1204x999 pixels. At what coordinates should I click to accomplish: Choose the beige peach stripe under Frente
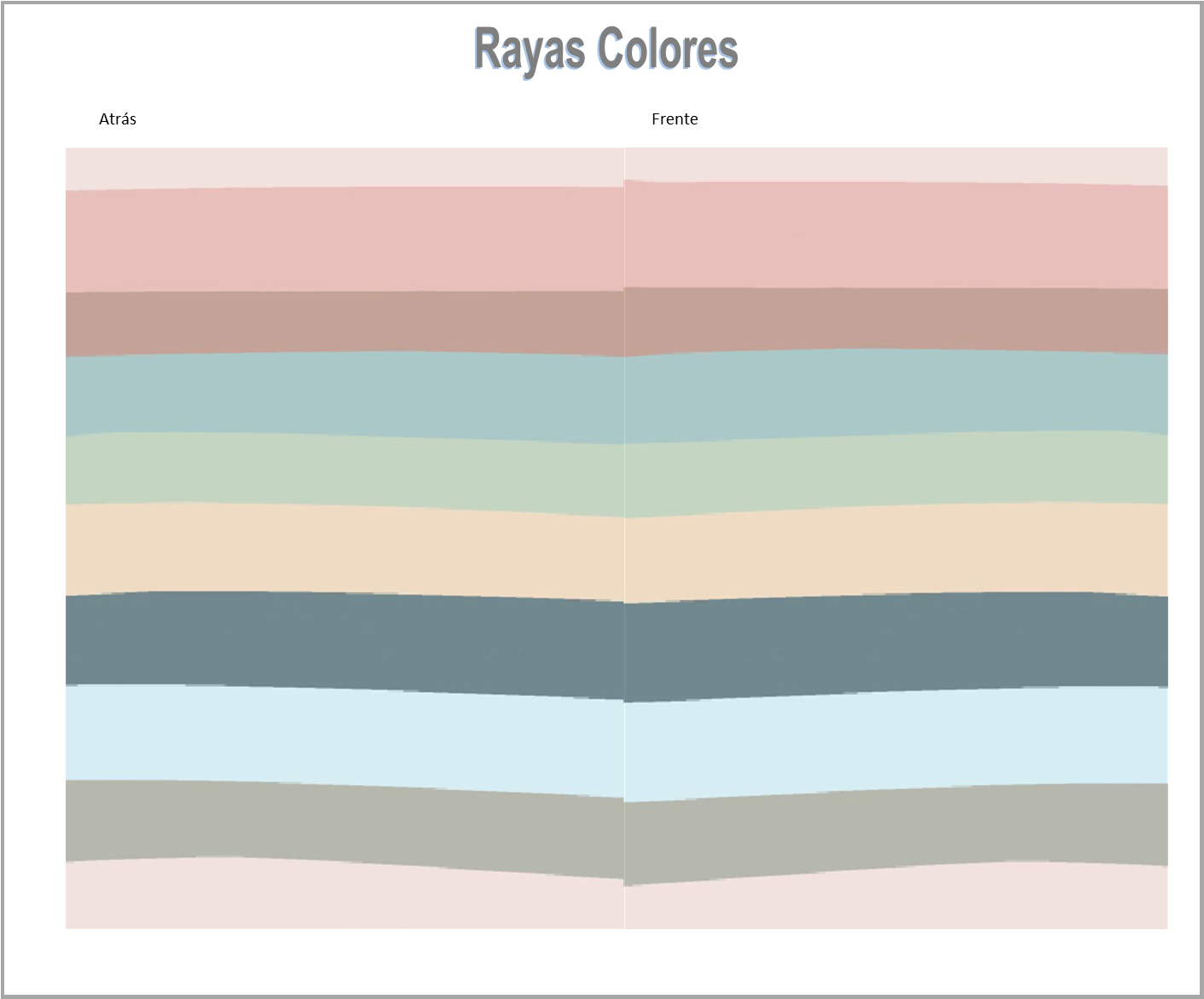click(895, 550)
